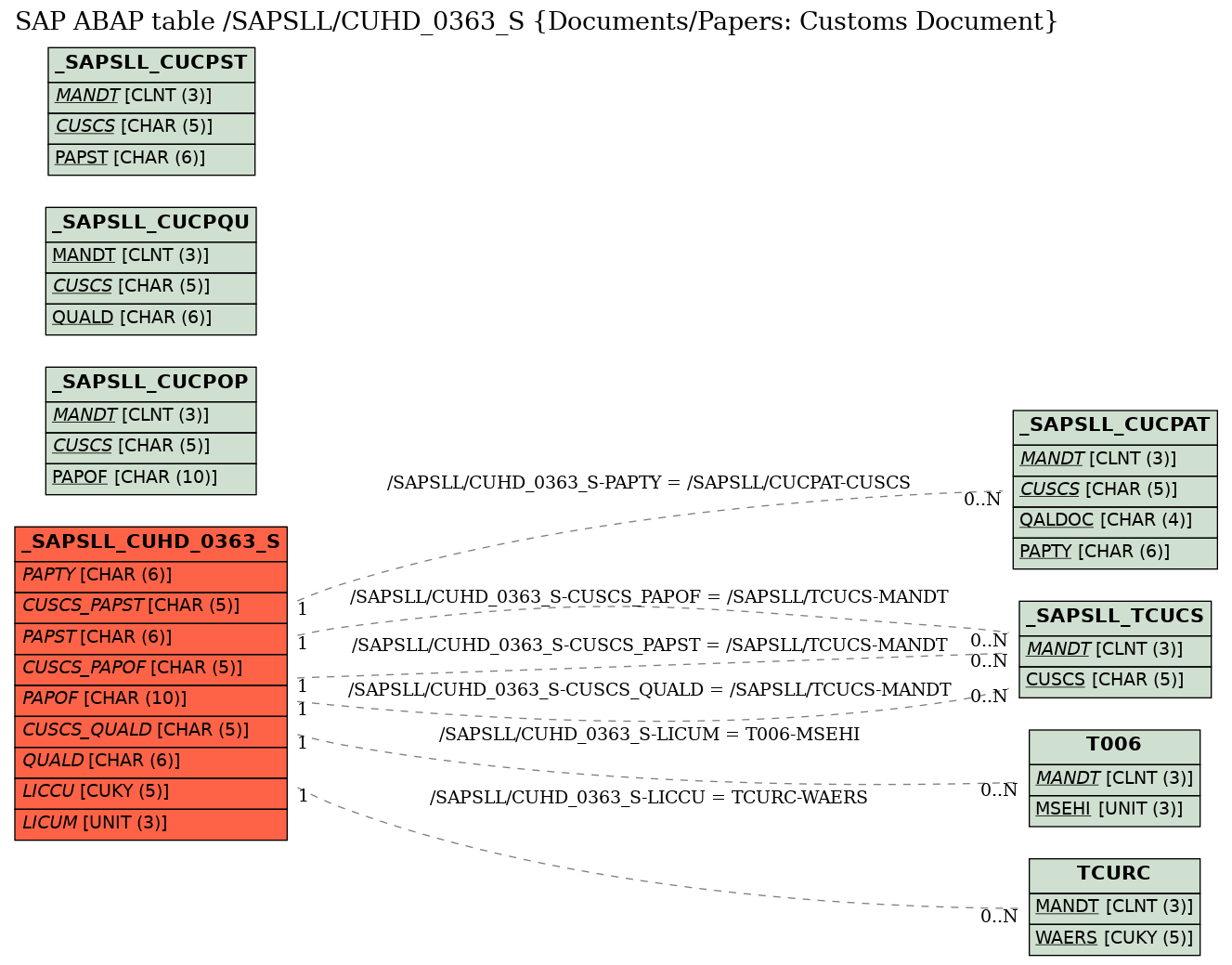This screenshot has width=1232, height=965.
Task: Open the _SAPSLL_CUCPQU table header
Action: pos(150,224)
